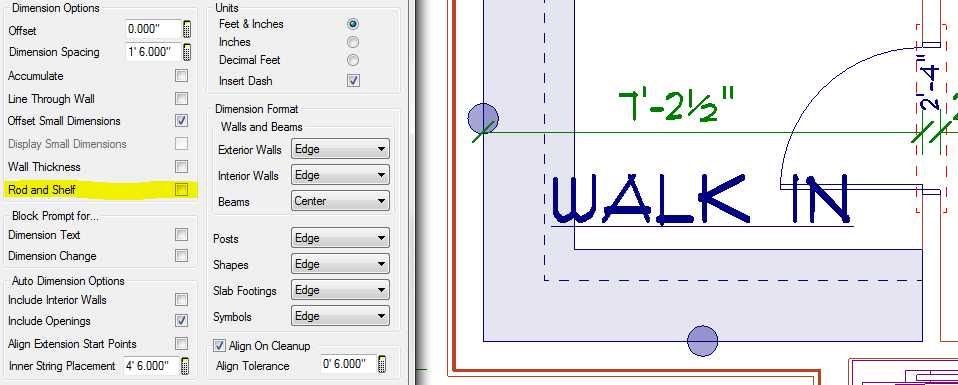Open the Beams dropdown set to Center

340,200
